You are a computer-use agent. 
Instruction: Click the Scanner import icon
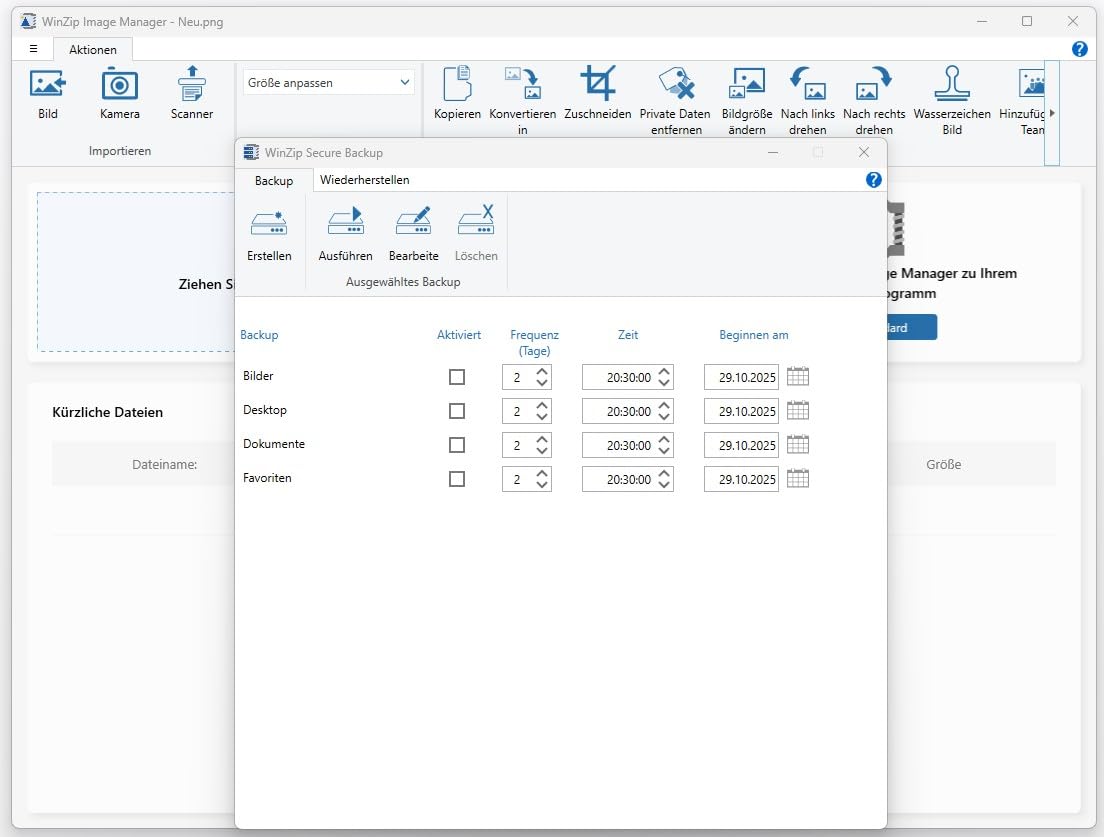point(192,84)
